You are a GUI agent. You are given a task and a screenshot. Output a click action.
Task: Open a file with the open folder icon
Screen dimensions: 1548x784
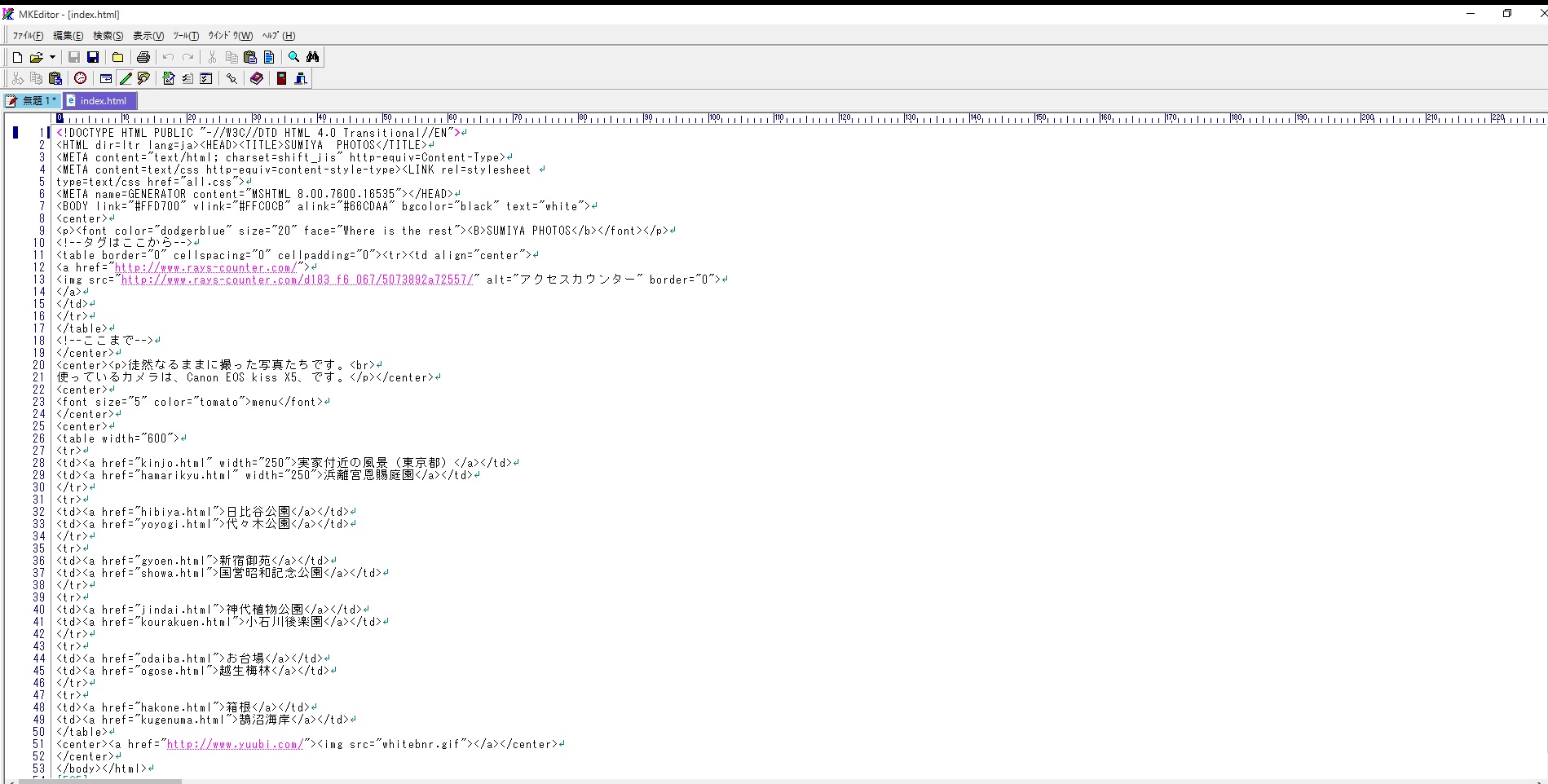(x=36, y=57)
